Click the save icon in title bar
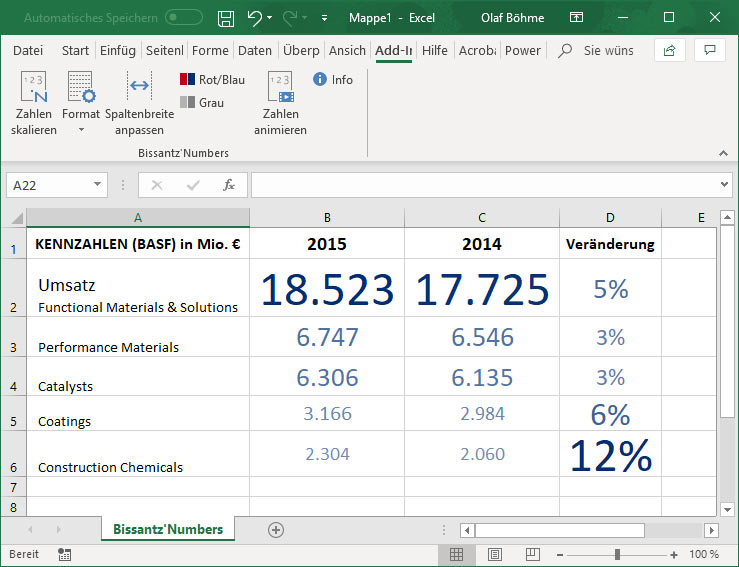The height and width of the screenshot is (567, 739). [x=226, y=18]
